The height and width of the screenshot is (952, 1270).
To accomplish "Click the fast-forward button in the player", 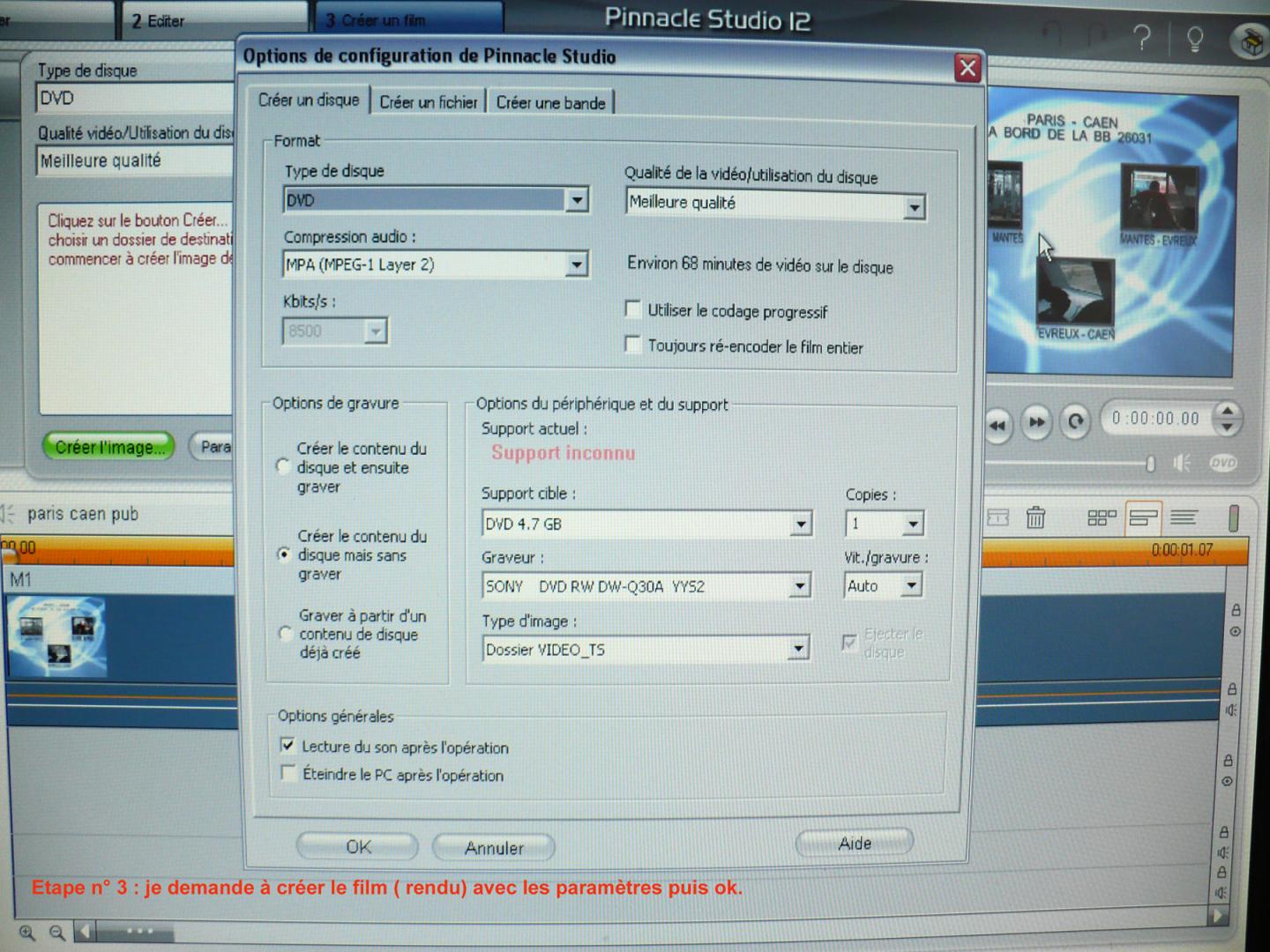I will 1036,423.
